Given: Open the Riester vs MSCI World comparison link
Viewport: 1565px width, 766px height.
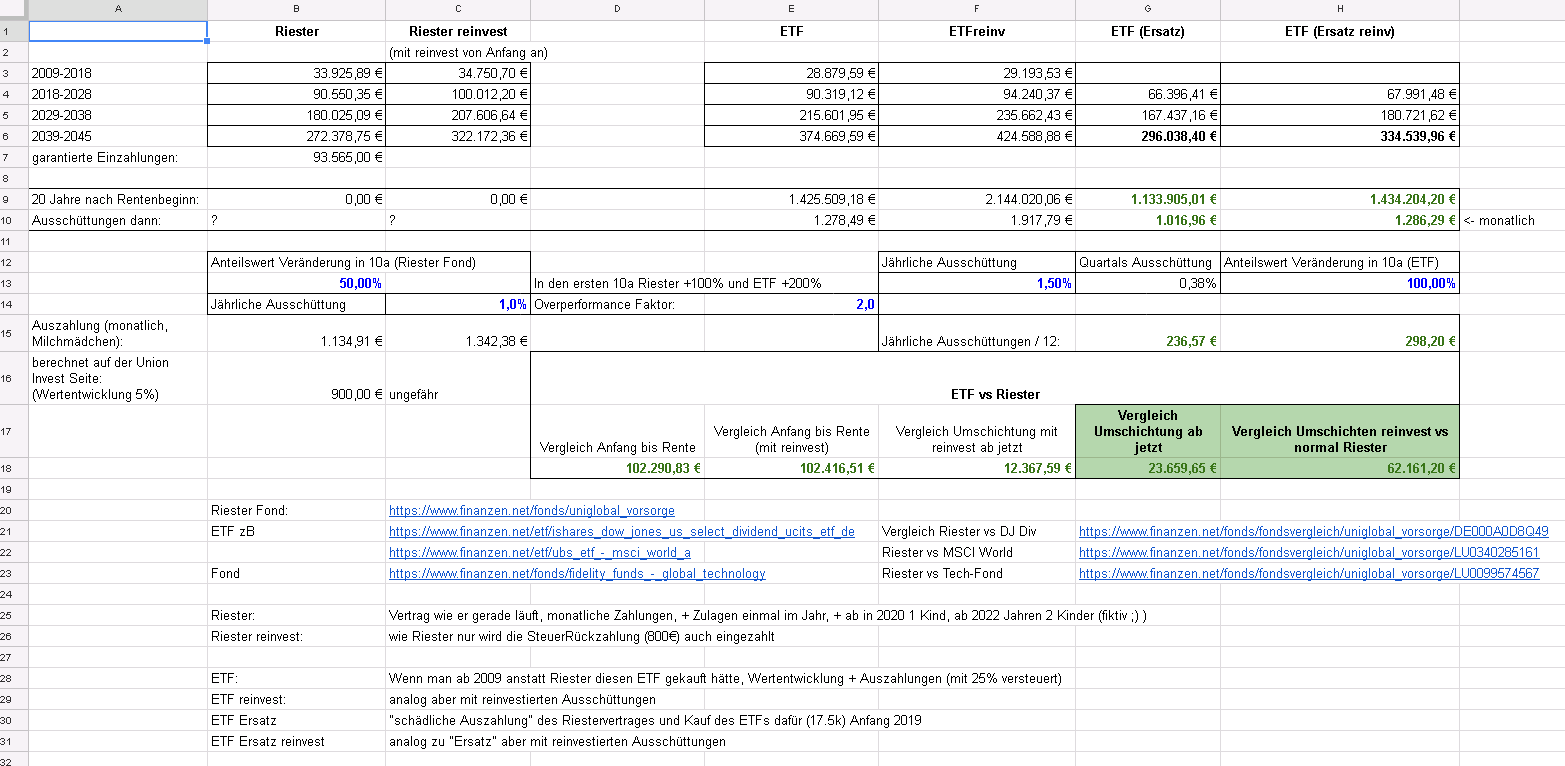Looking at the screenshot, I should (x=1309, y=553).
